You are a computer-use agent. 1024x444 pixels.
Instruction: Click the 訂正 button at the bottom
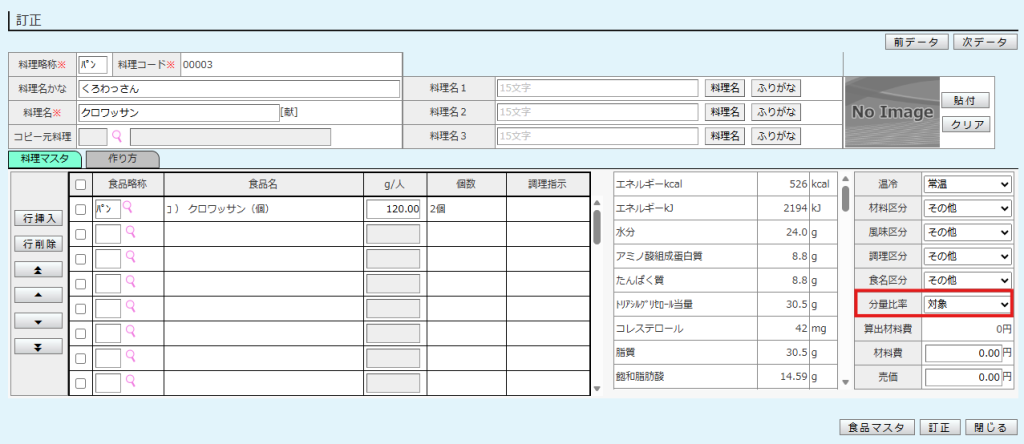(940, 427)
